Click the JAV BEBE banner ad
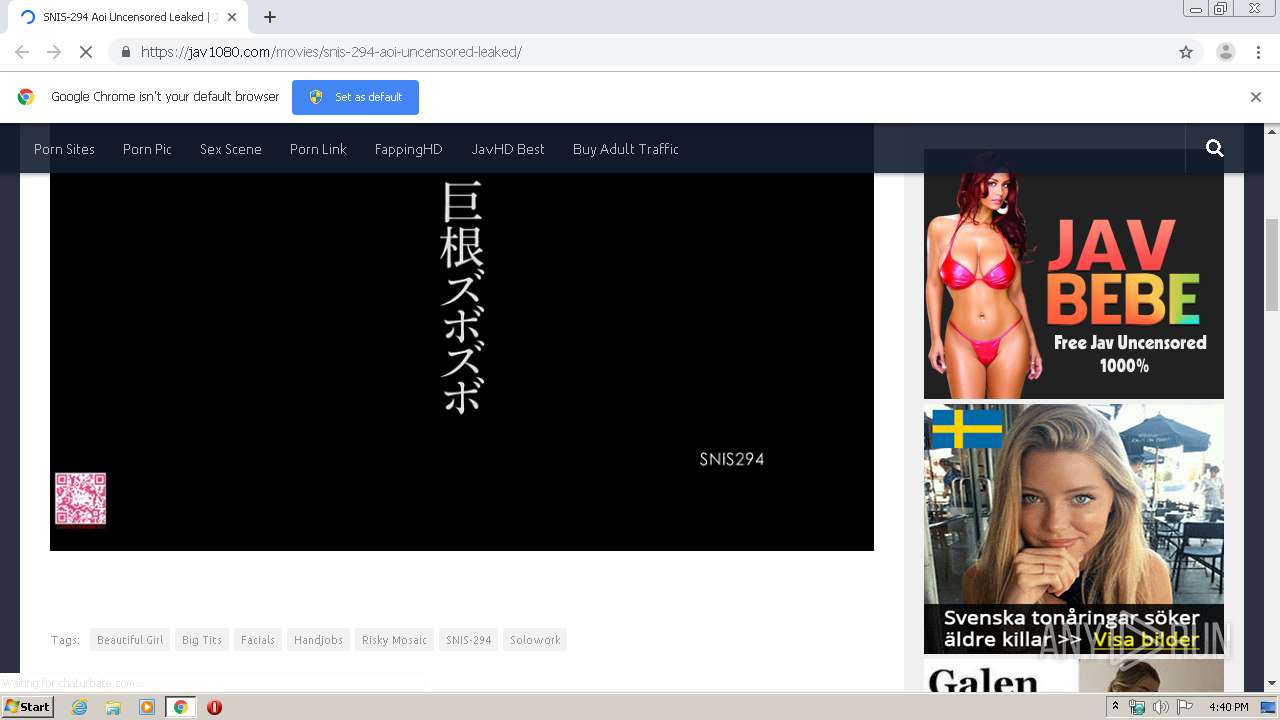 (x=1074, y=274)
